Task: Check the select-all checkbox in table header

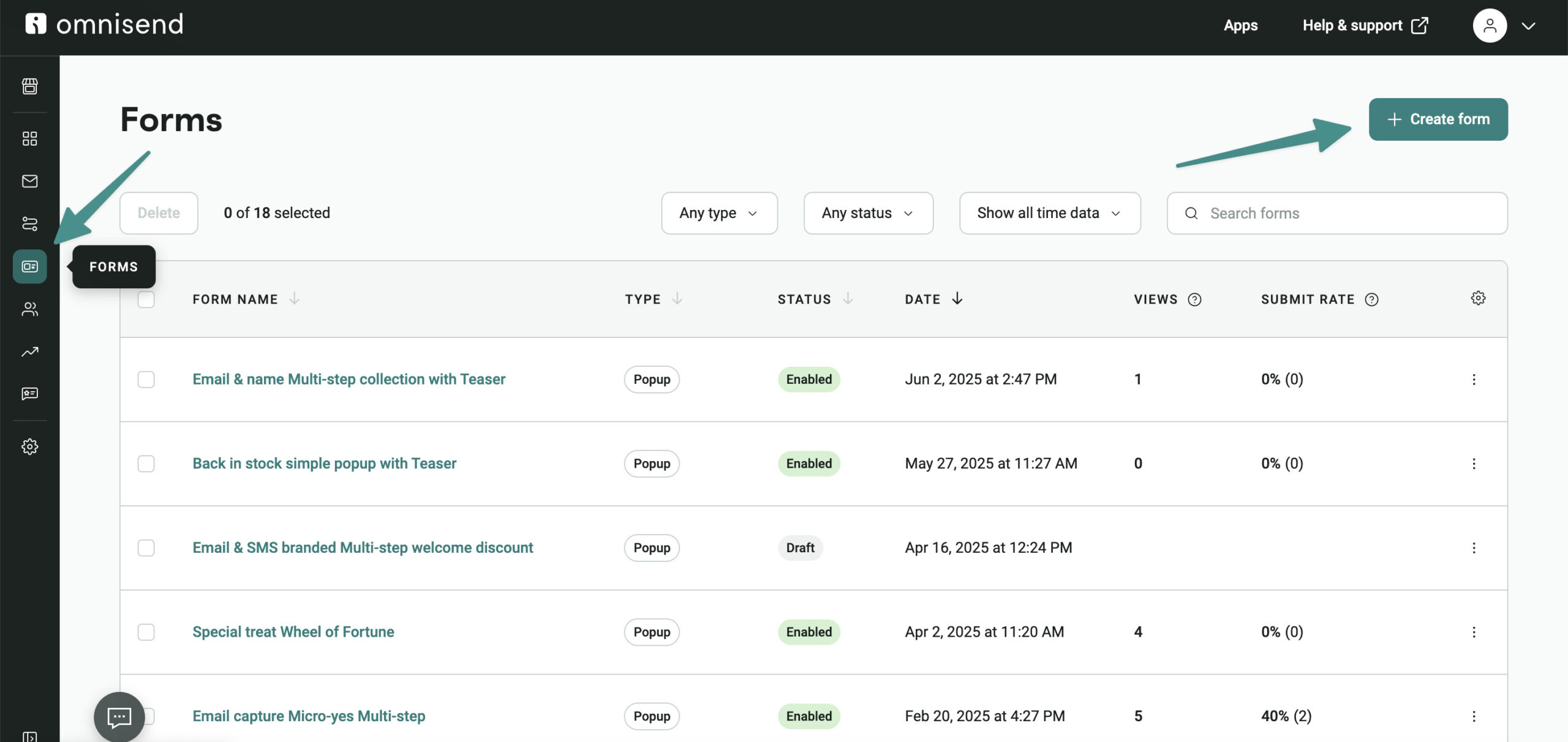Action: [x=146, y=298]
